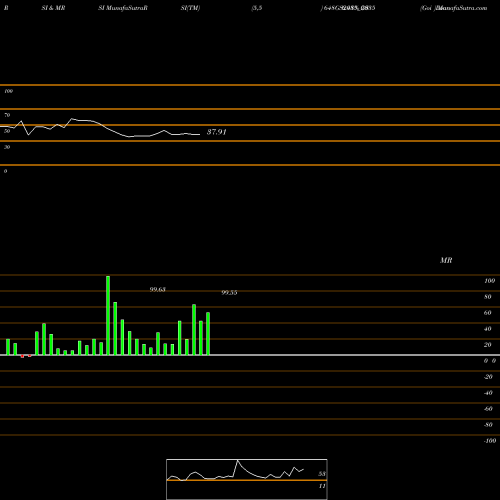500x500 pixels.
Task: Click the 60 label on MR axis
Action: [x=488, y=313]
